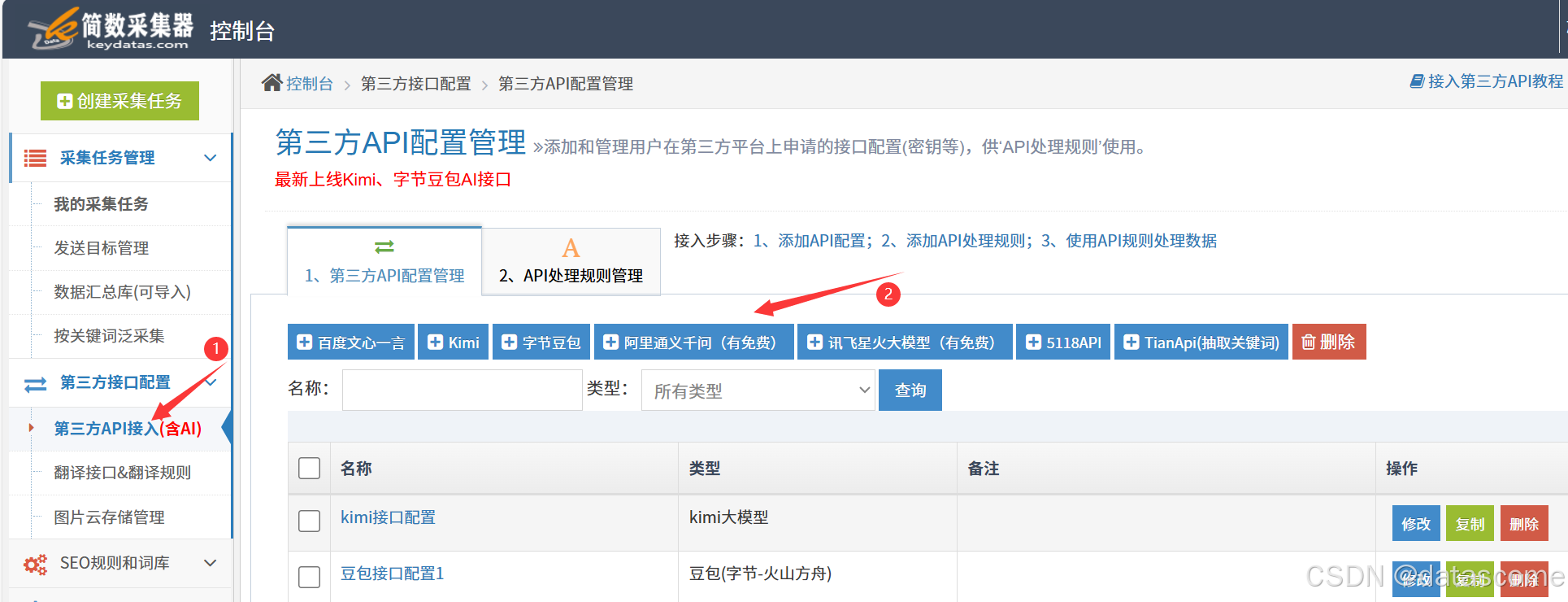Click the plus icon on 讯飞星火大模型 button
The image size is (1568, 602).
tap(814, 342)
